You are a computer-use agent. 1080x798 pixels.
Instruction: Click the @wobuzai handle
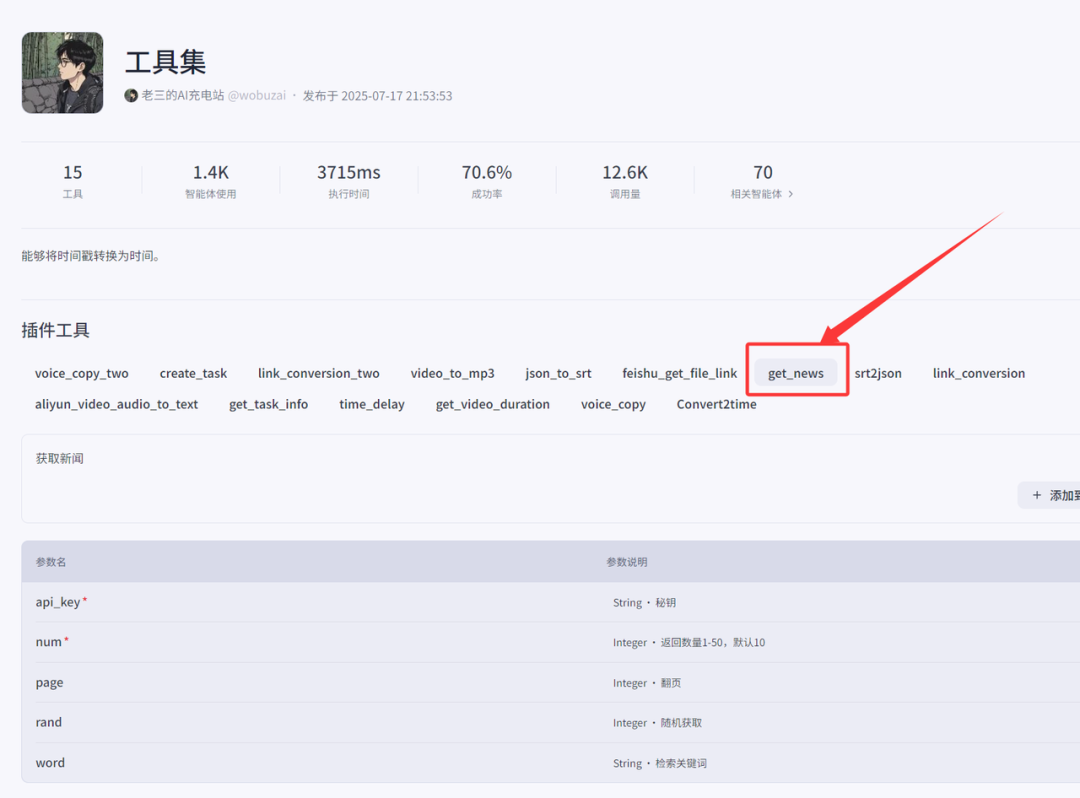coord(257,96)
